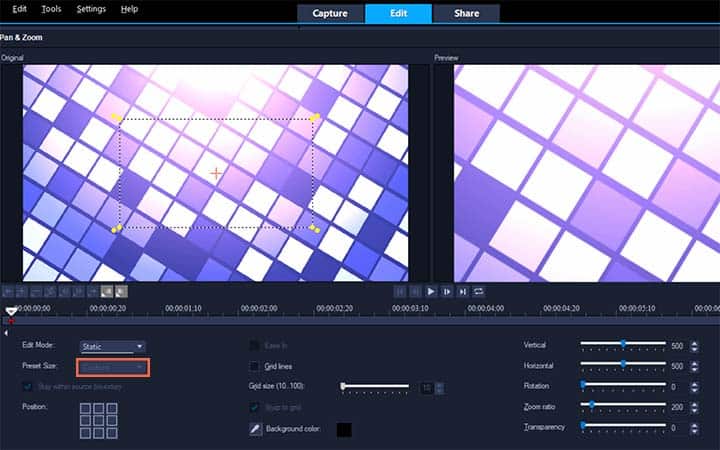Open the Edit menu
The width and height of the screenshot is (720, 450).
[x=19, y=9]
